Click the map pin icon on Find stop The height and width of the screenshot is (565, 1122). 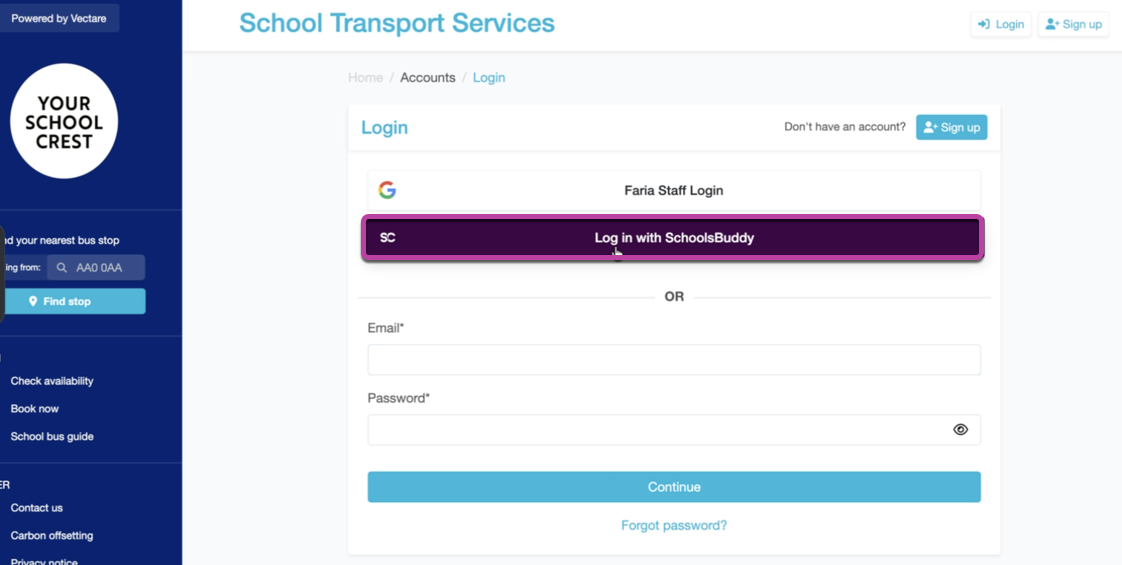(x=33, y=301)
